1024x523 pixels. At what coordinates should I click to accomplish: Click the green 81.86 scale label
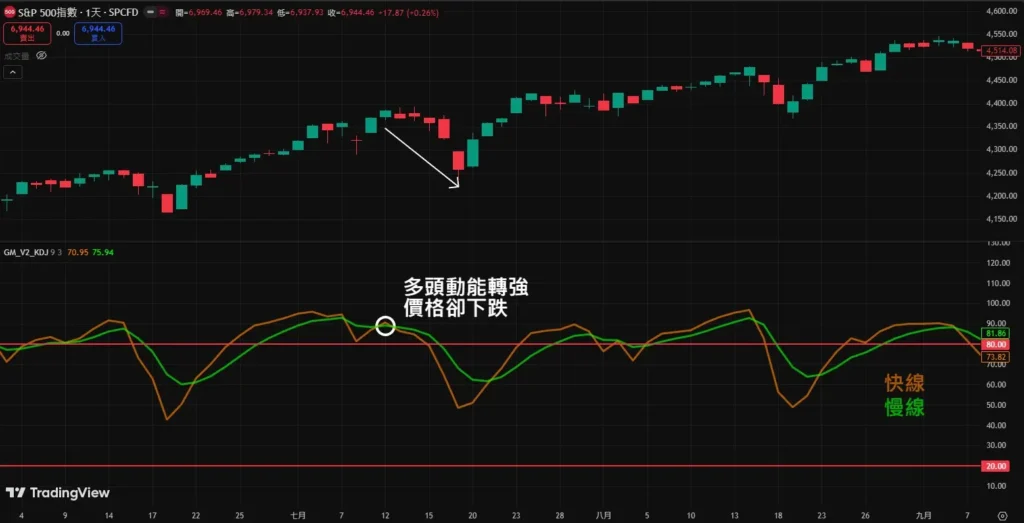[x=995, y=333]
